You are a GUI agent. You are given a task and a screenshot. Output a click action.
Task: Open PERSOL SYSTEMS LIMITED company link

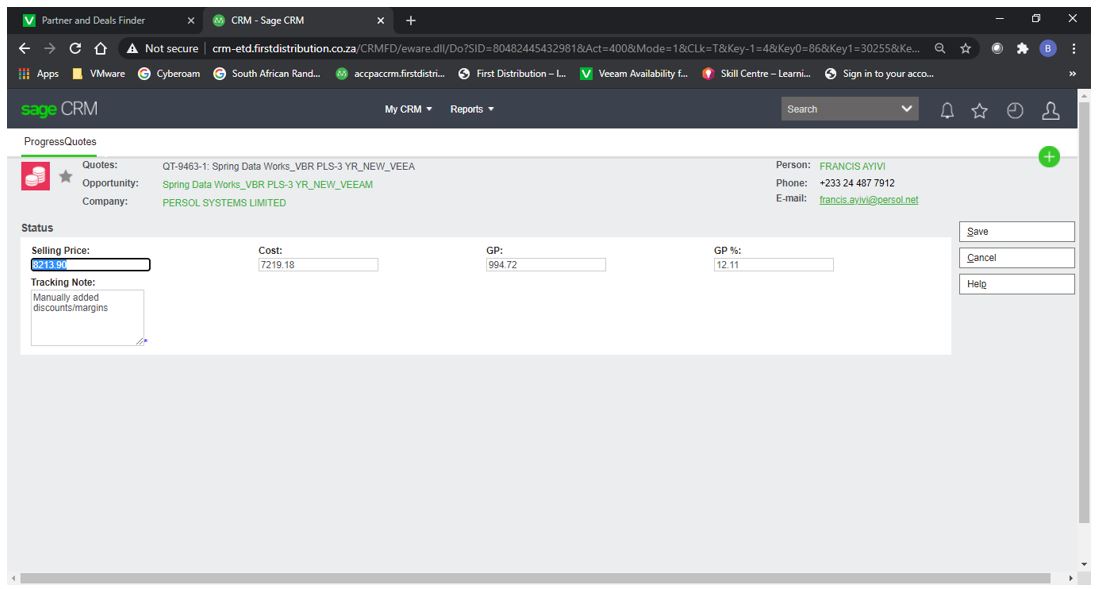click(224, 203)
